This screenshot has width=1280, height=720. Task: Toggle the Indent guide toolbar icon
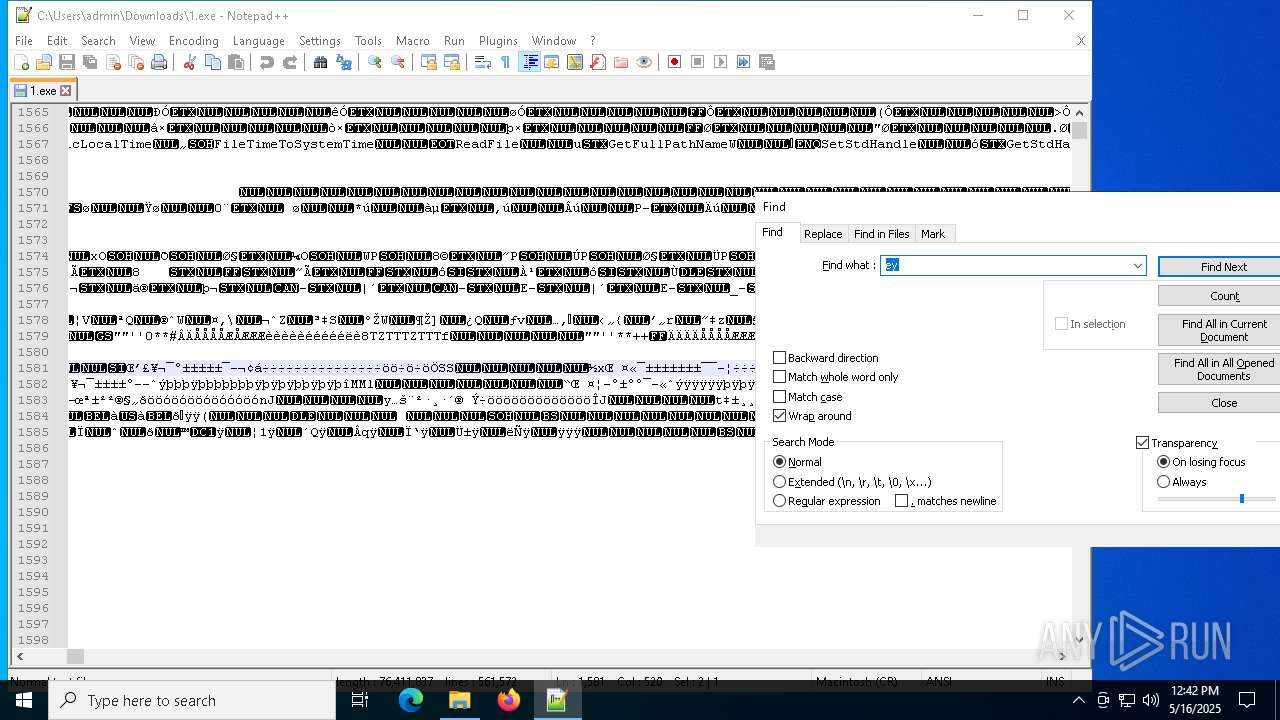point(530,62)
